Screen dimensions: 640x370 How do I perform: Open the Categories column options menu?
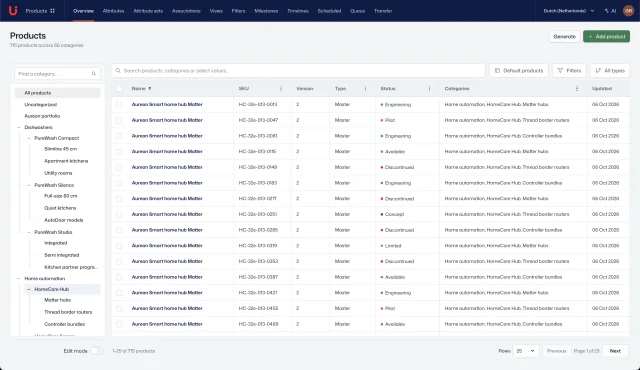577,89
